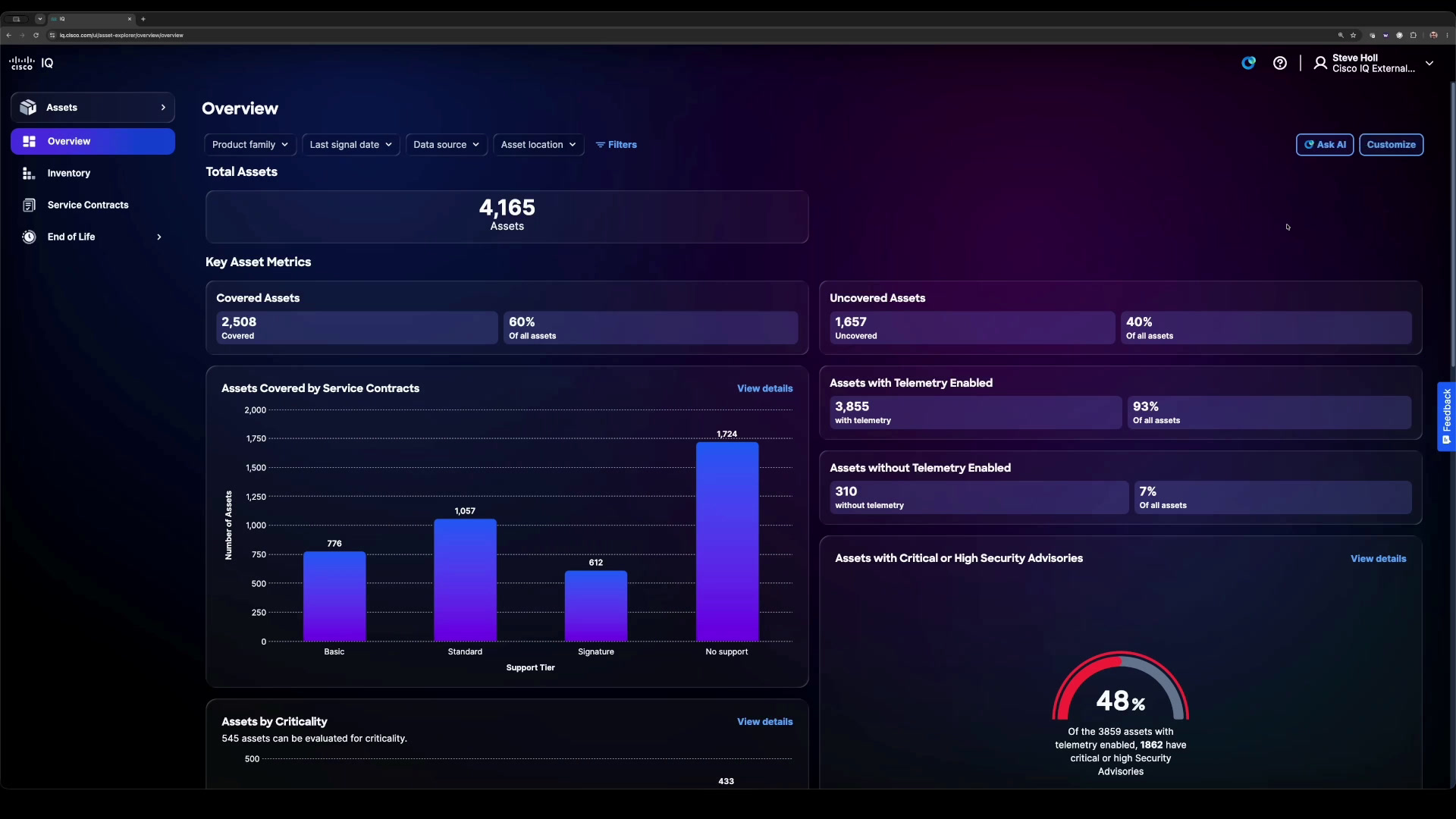Expand the Steve Holl account menu chevron

click(1429, 64)
